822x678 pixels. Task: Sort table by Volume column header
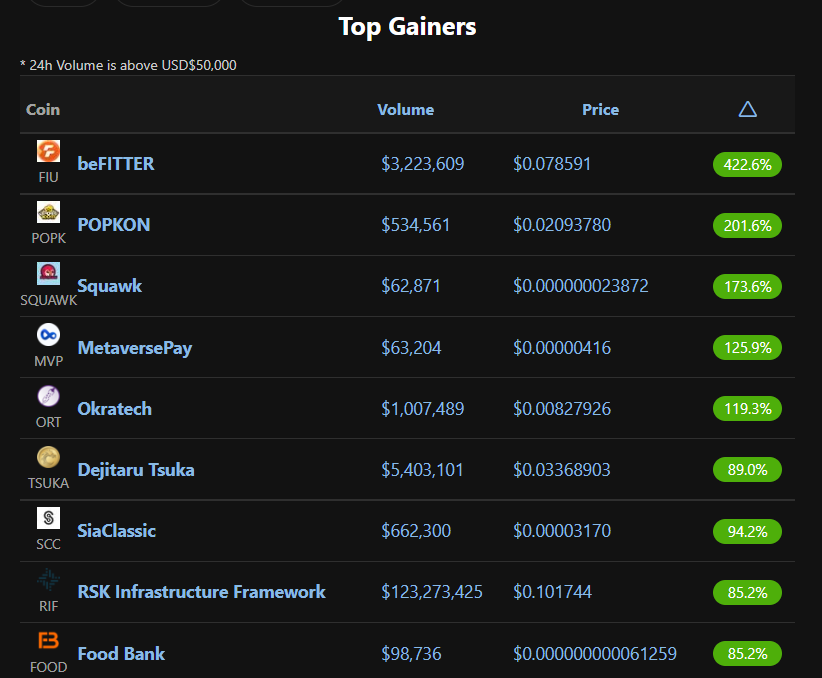pos(405,110)
